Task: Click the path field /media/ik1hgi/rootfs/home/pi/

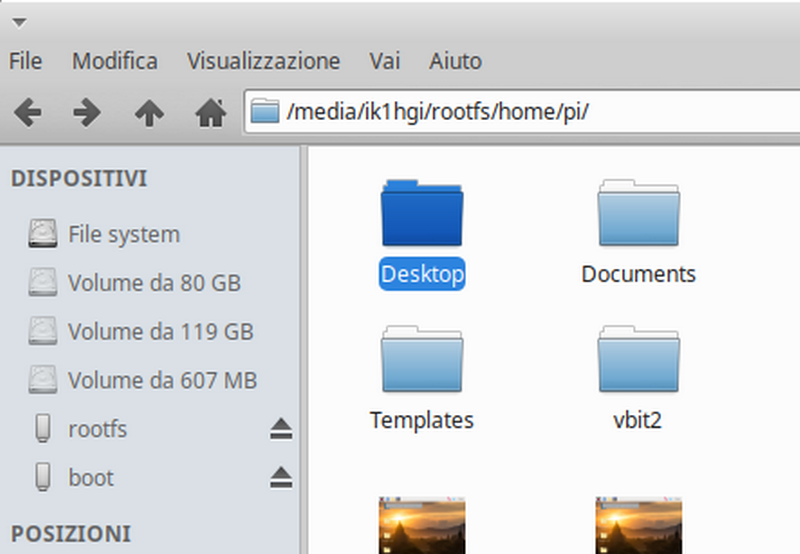Action: [x=522, y=111]
